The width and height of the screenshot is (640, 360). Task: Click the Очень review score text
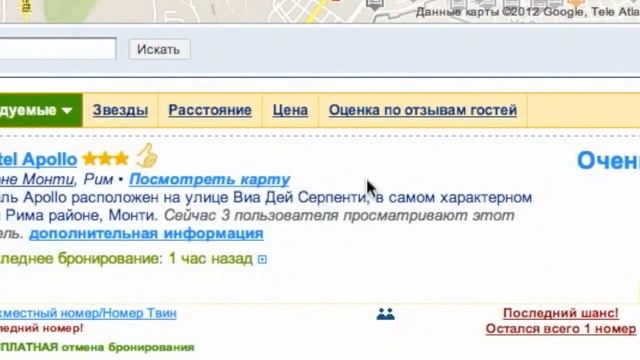pyautogui.click(x=608, y=160)
